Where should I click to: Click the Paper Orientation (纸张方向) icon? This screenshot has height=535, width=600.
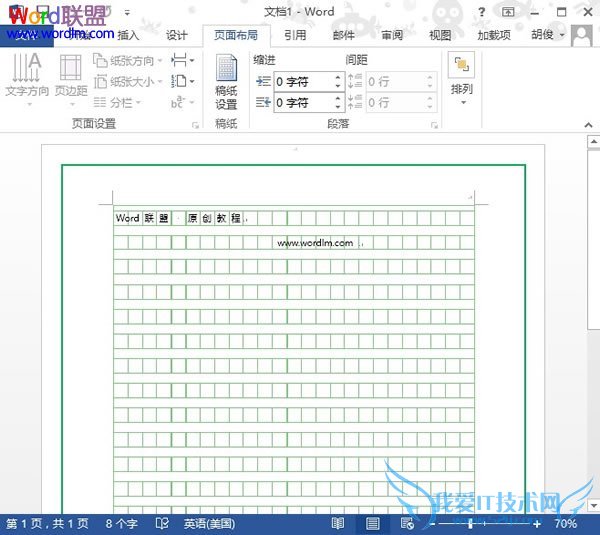point(100,60)
